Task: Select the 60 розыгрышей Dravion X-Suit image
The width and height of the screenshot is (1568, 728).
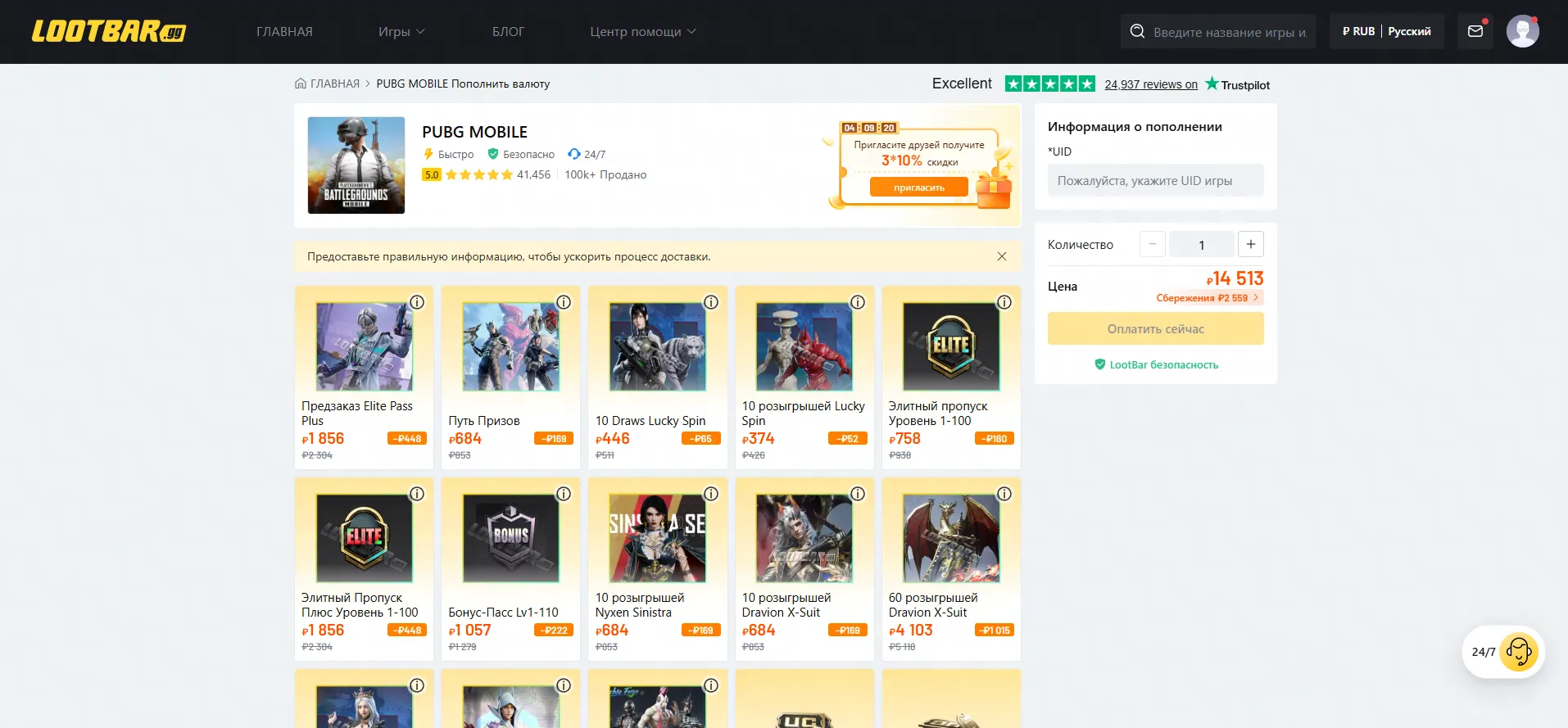Action: 951,538
